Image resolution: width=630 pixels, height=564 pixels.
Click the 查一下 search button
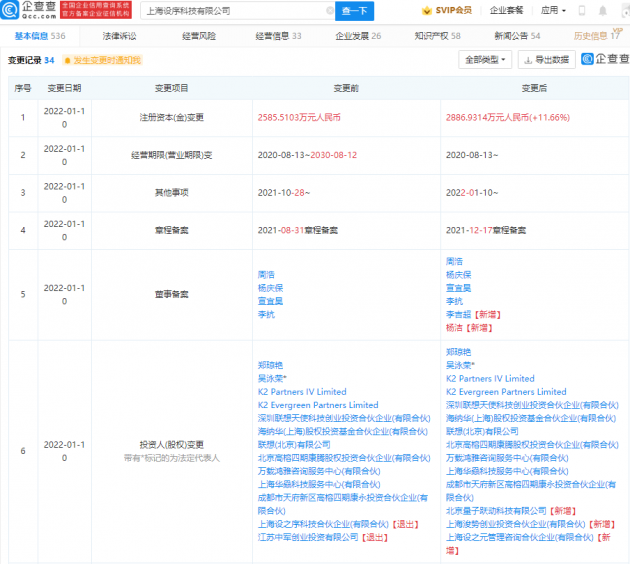pyautogui.click(x=354, y=11)
